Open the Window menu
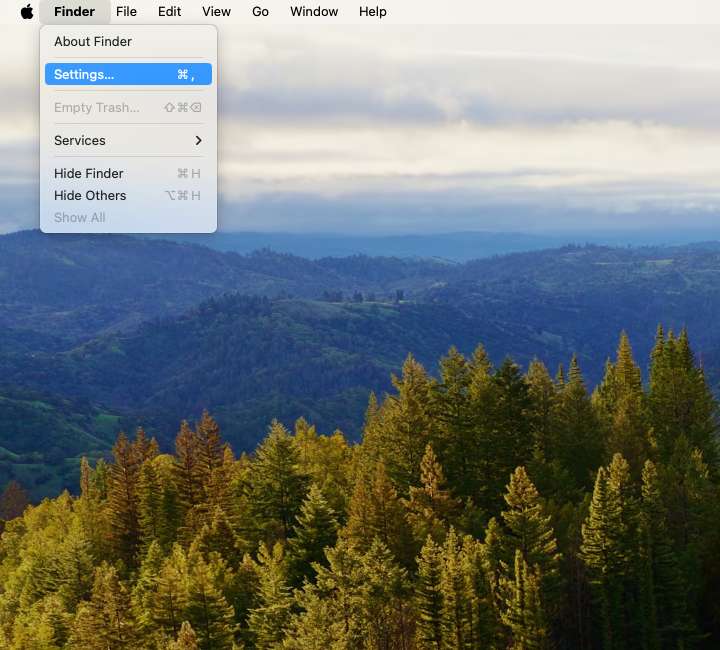The image size is (720, 650). point(314,12)
